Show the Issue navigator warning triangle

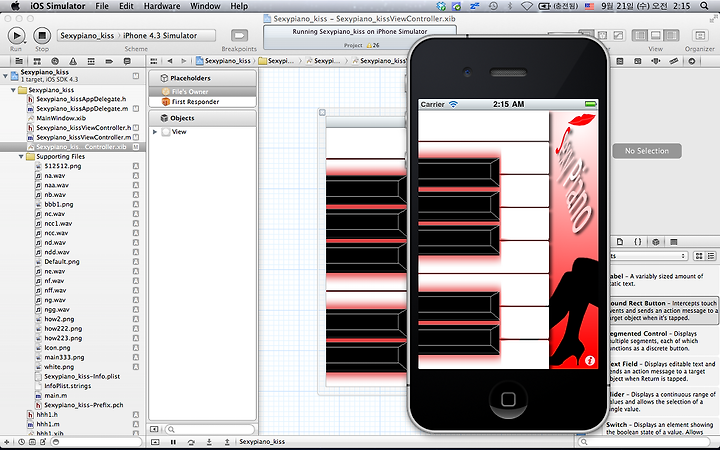click(x=73, y=61)
